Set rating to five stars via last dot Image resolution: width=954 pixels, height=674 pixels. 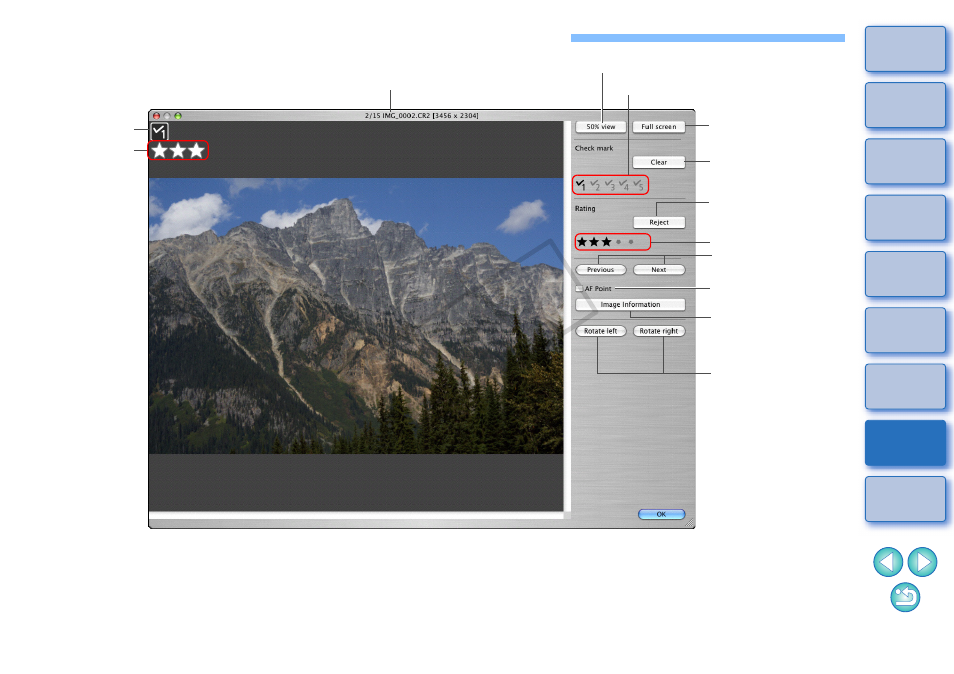[x=631, y=242]
